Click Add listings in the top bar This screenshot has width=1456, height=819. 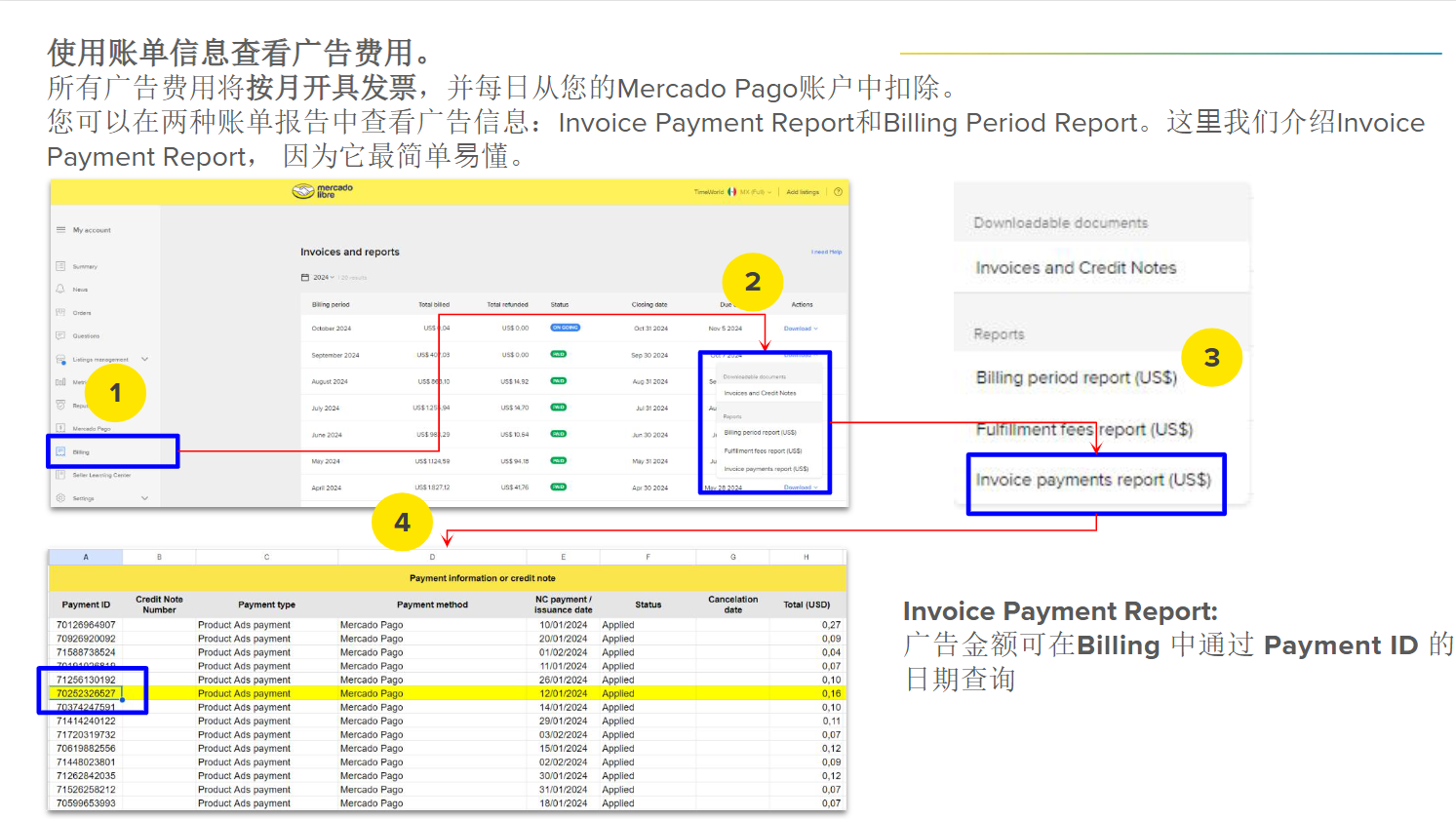coord(803,192)
